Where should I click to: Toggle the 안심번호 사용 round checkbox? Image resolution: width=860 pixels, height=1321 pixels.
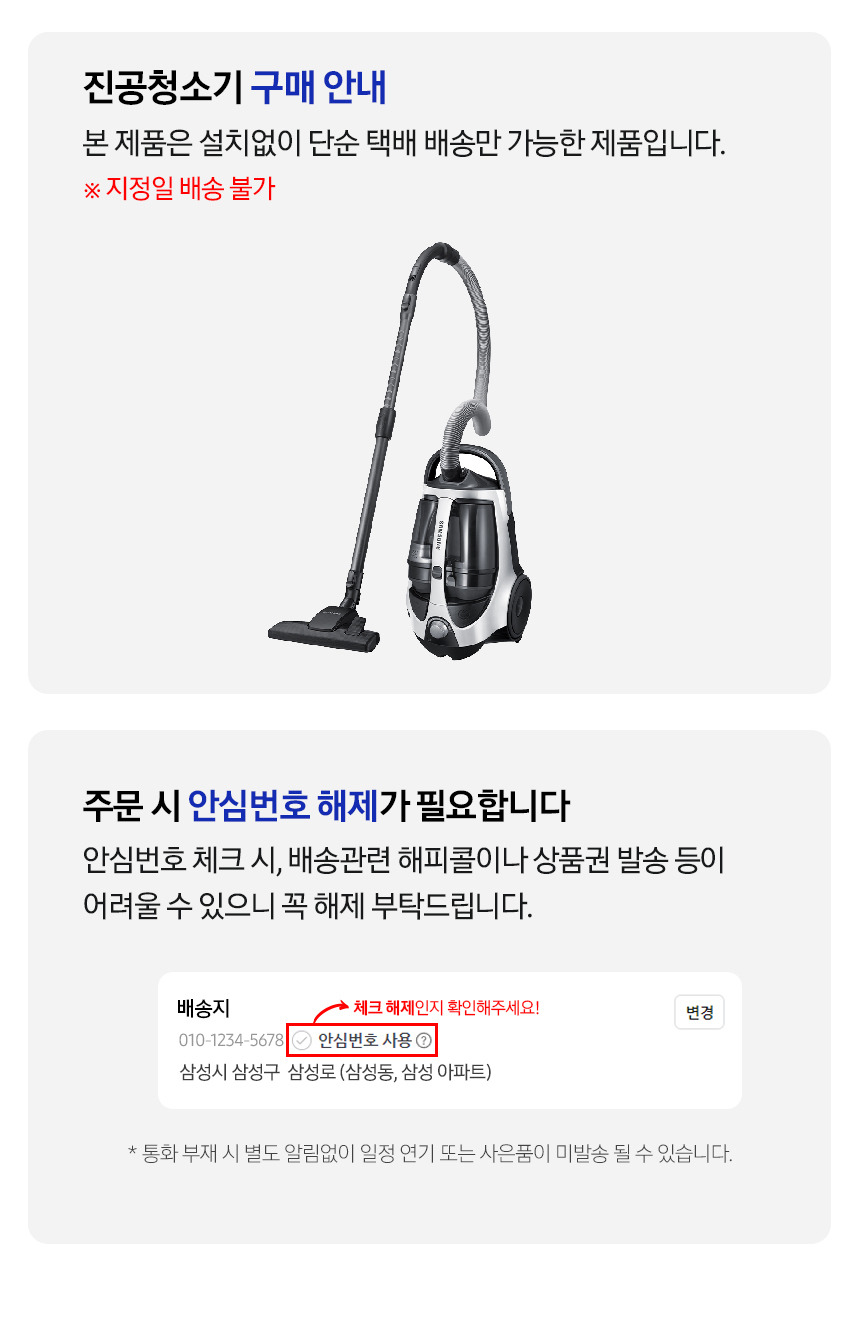click(x=302, y=1041)
